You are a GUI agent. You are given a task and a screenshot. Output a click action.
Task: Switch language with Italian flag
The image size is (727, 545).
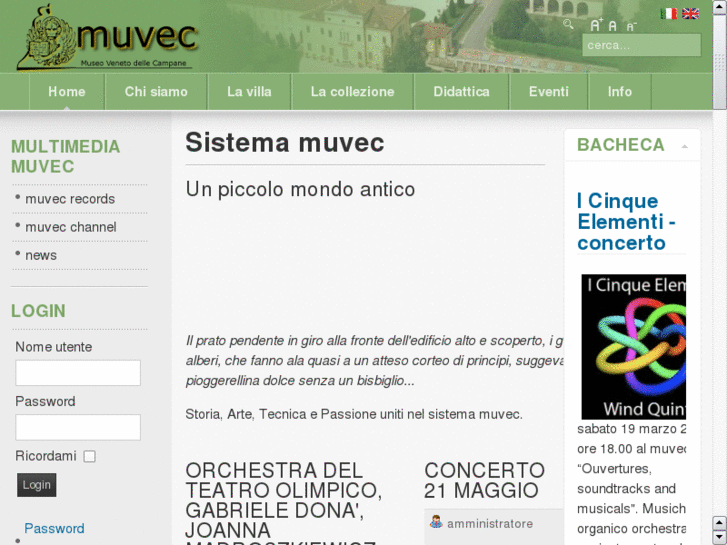668,14
